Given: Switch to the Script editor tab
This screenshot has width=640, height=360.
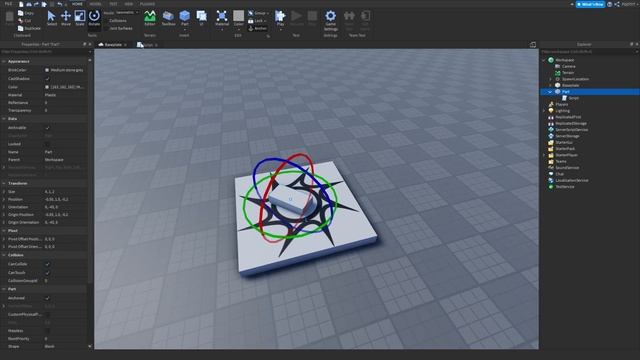Looking at the screenshot, I should 147,44.
